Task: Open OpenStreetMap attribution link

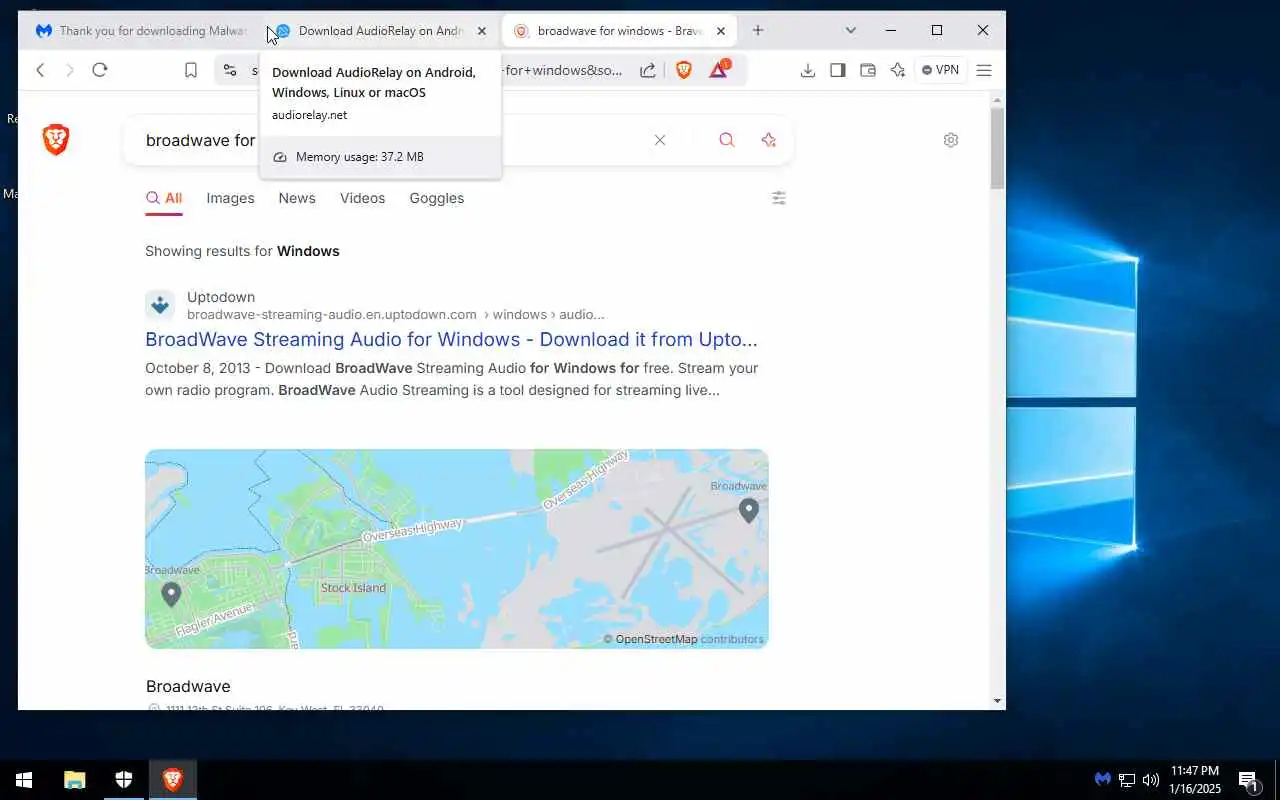Action: point(656,639)
